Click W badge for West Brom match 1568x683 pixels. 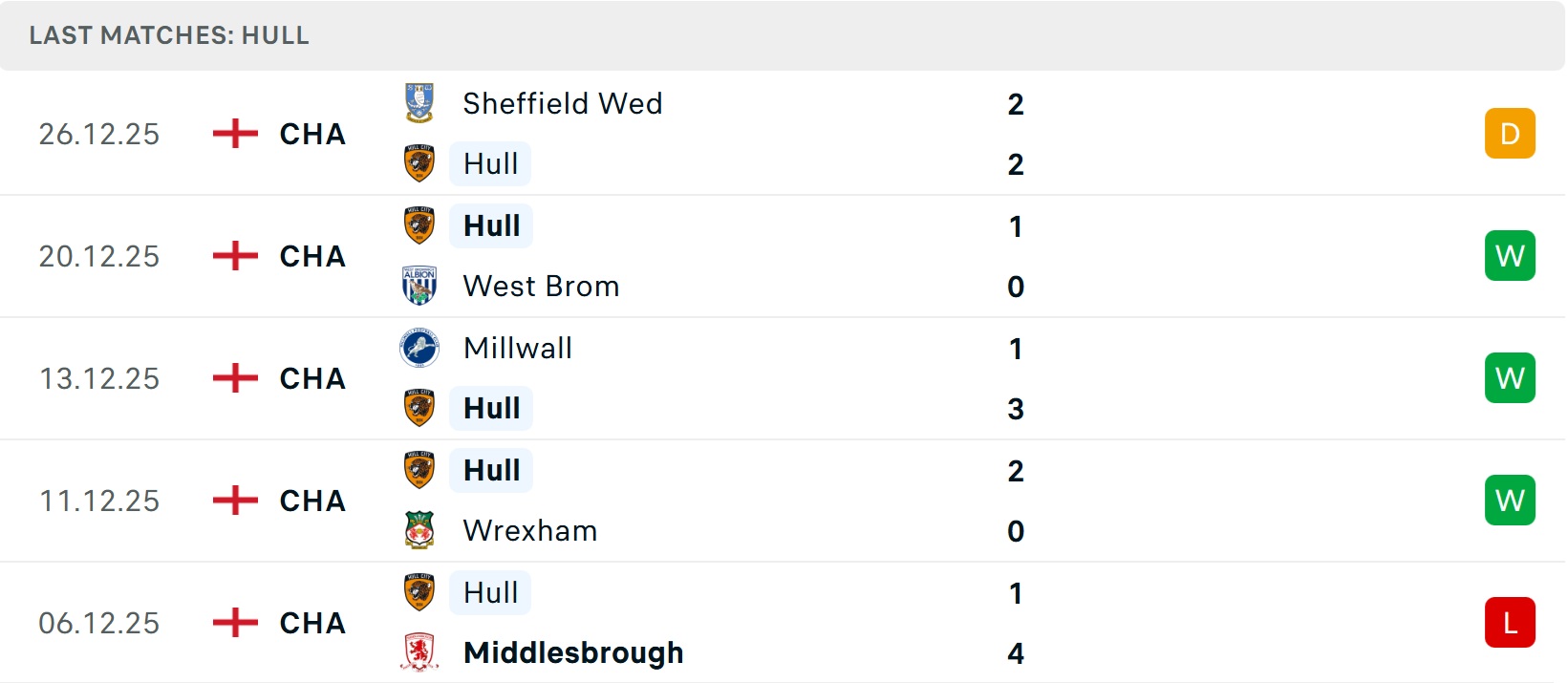tap(1510, 256)
